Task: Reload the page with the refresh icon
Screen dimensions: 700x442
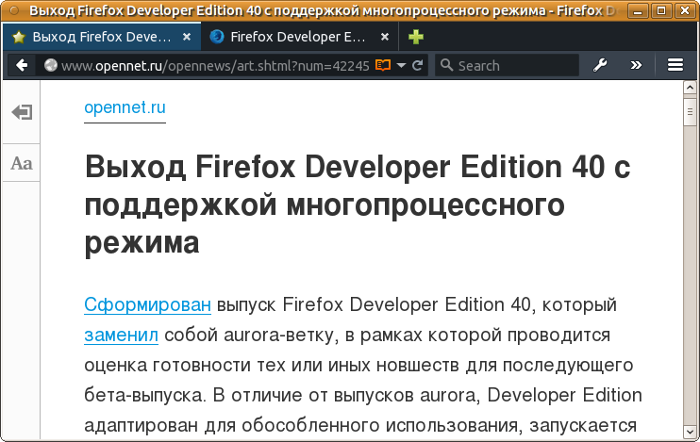Action: pyautogui.click(x=417, y=66)
